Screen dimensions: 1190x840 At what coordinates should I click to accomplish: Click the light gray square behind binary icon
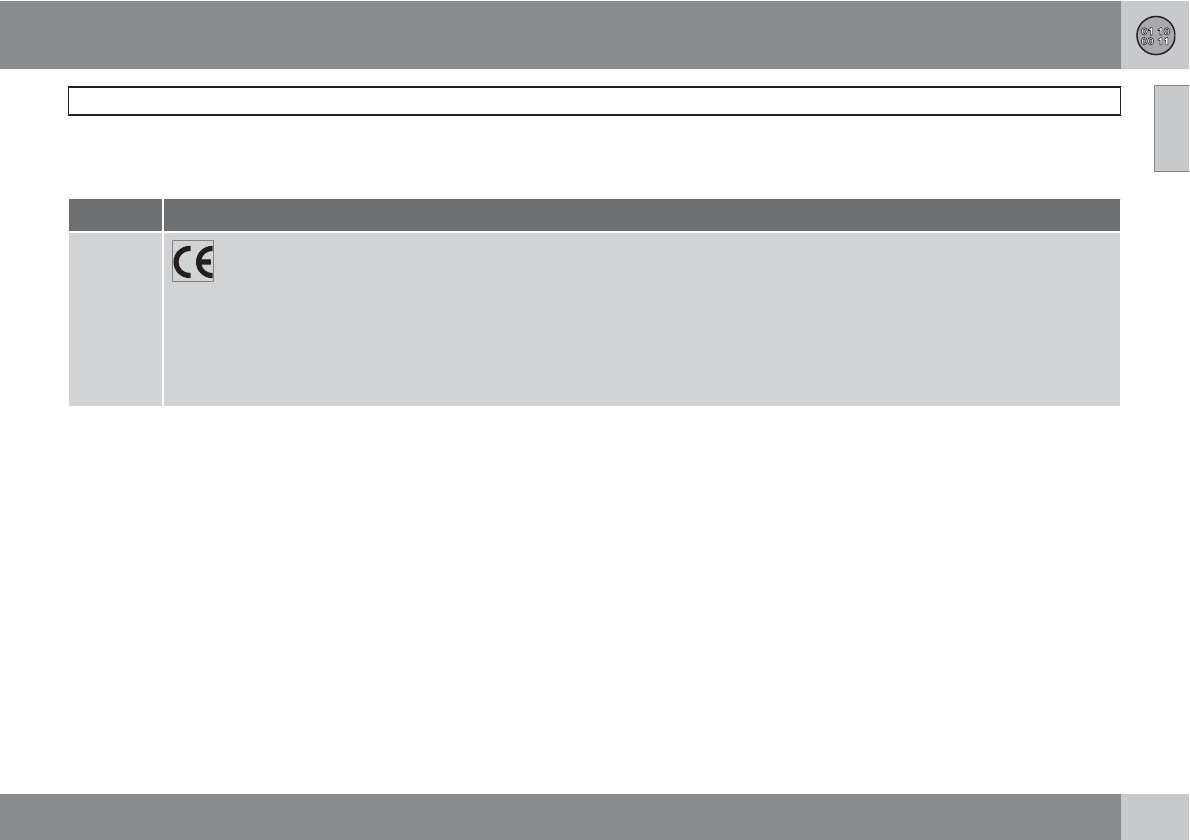tap(1155, 35)
